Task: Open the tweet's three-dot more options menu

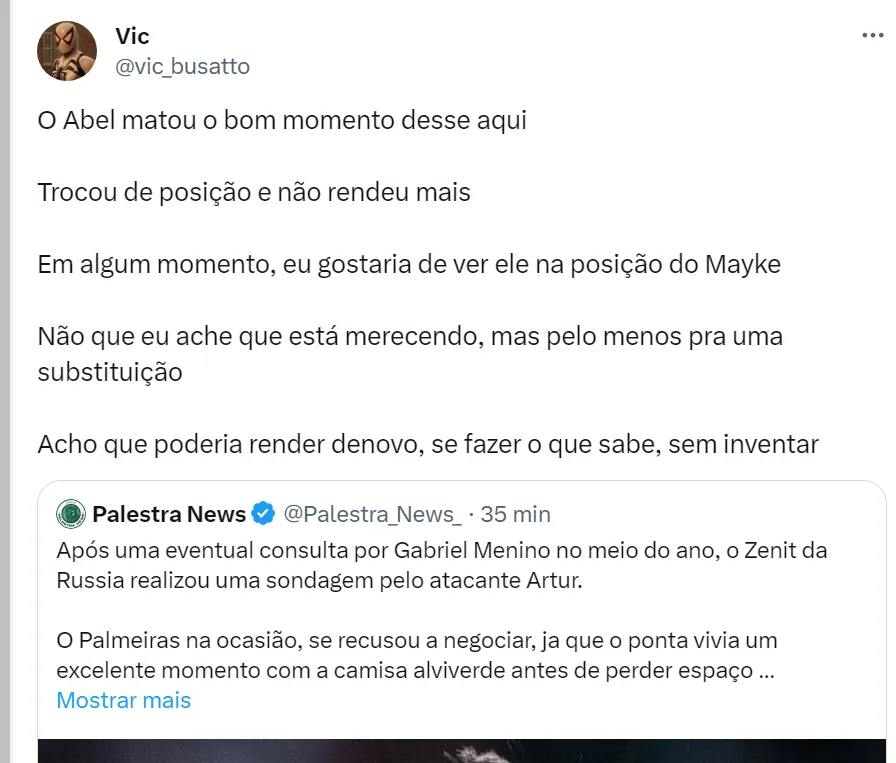Action: coord(872,36)
